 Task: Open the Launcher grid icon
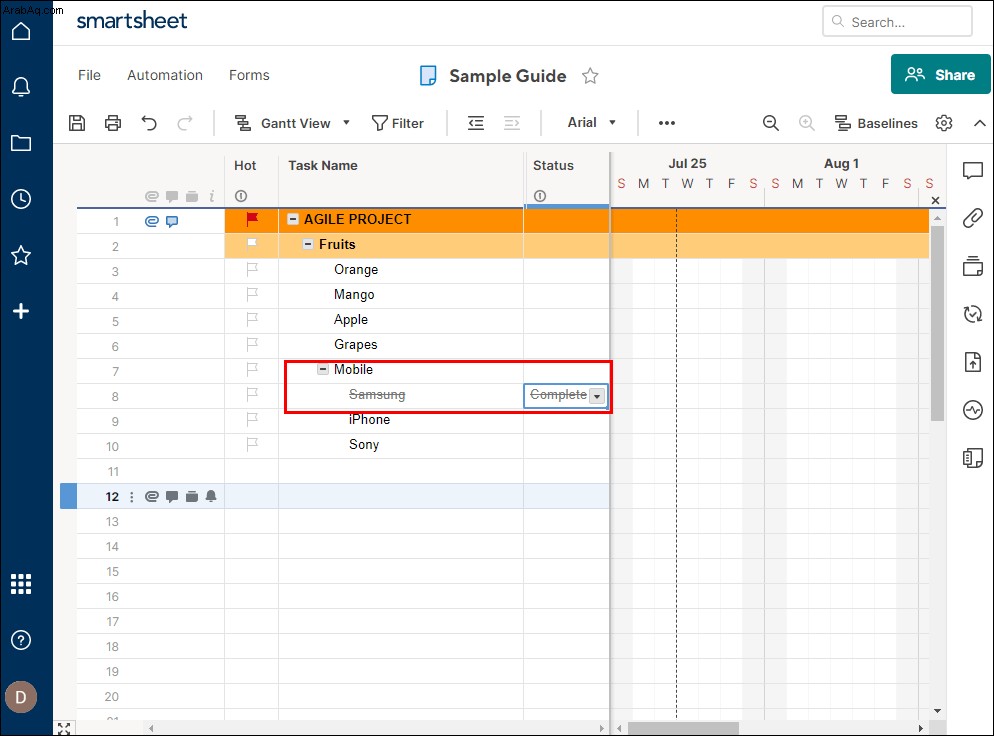click(x=21, y=584)
